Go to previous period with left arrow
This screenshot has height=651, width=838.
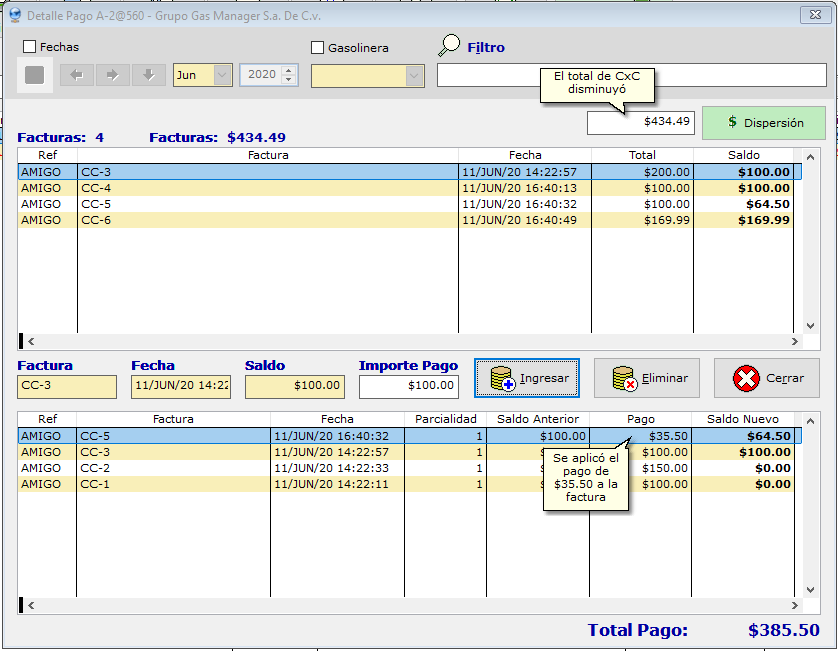77,75
